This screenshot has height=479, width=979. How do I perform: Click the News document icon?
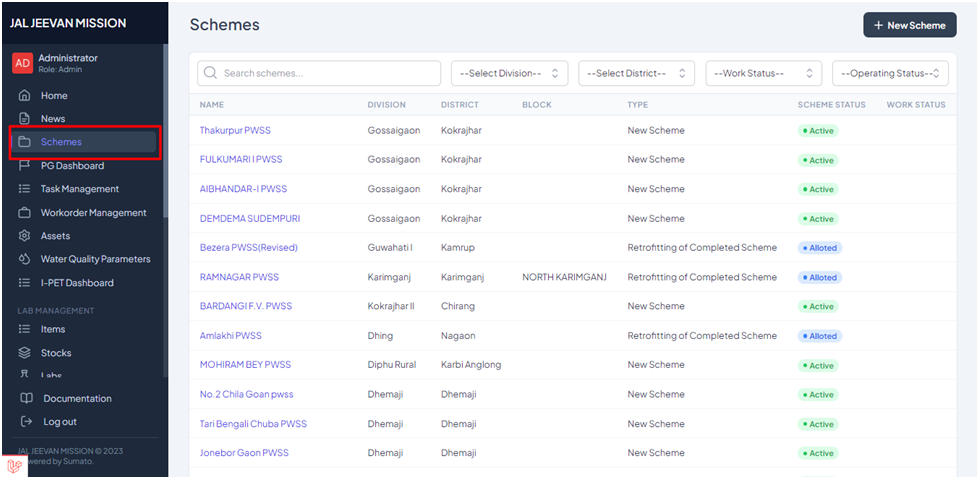click(x=25, y=119)
